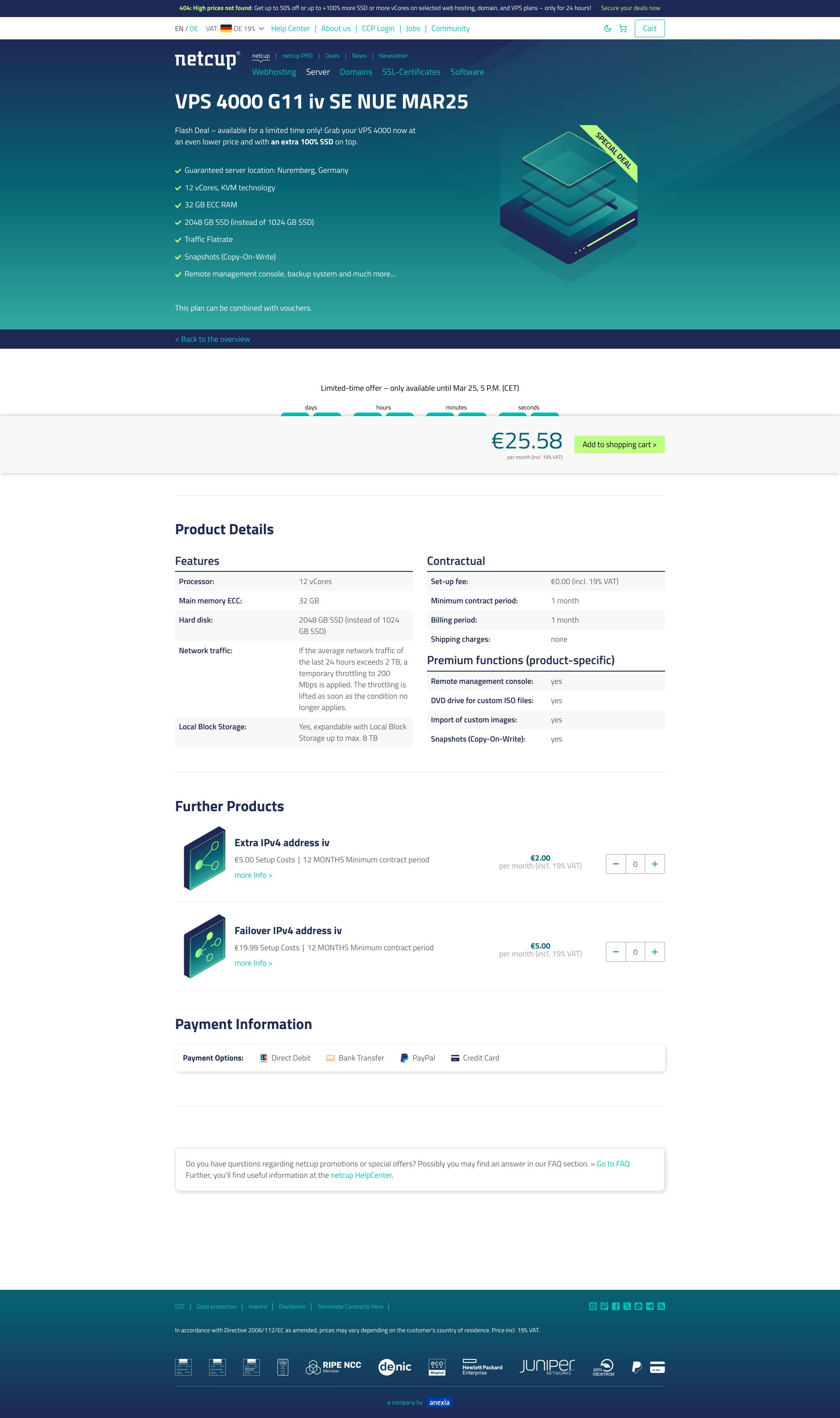
Task: Click the Cart button in header
Action: [x=649, y=28]
